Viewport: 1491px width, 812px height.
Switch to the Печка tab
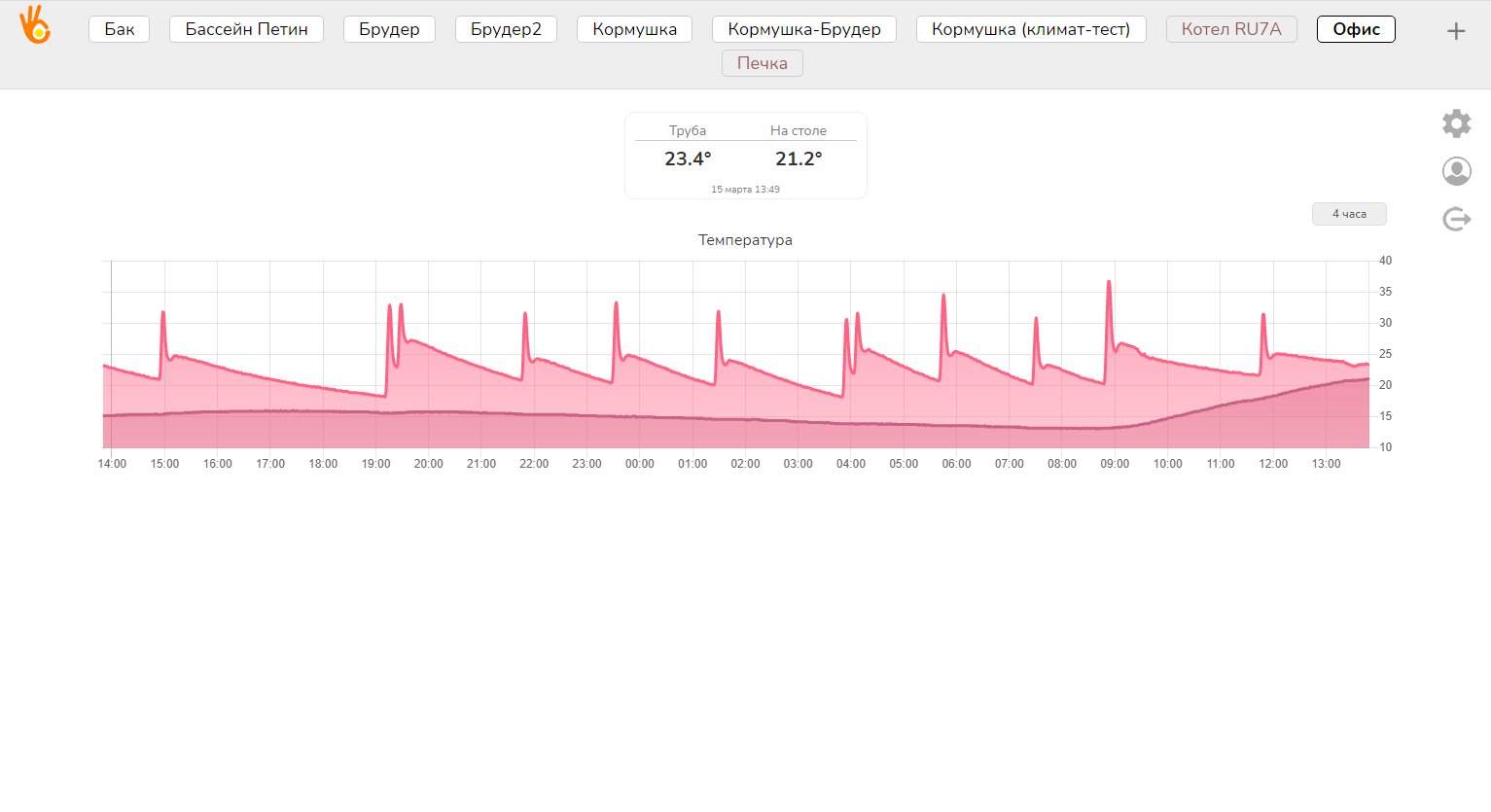762,63
